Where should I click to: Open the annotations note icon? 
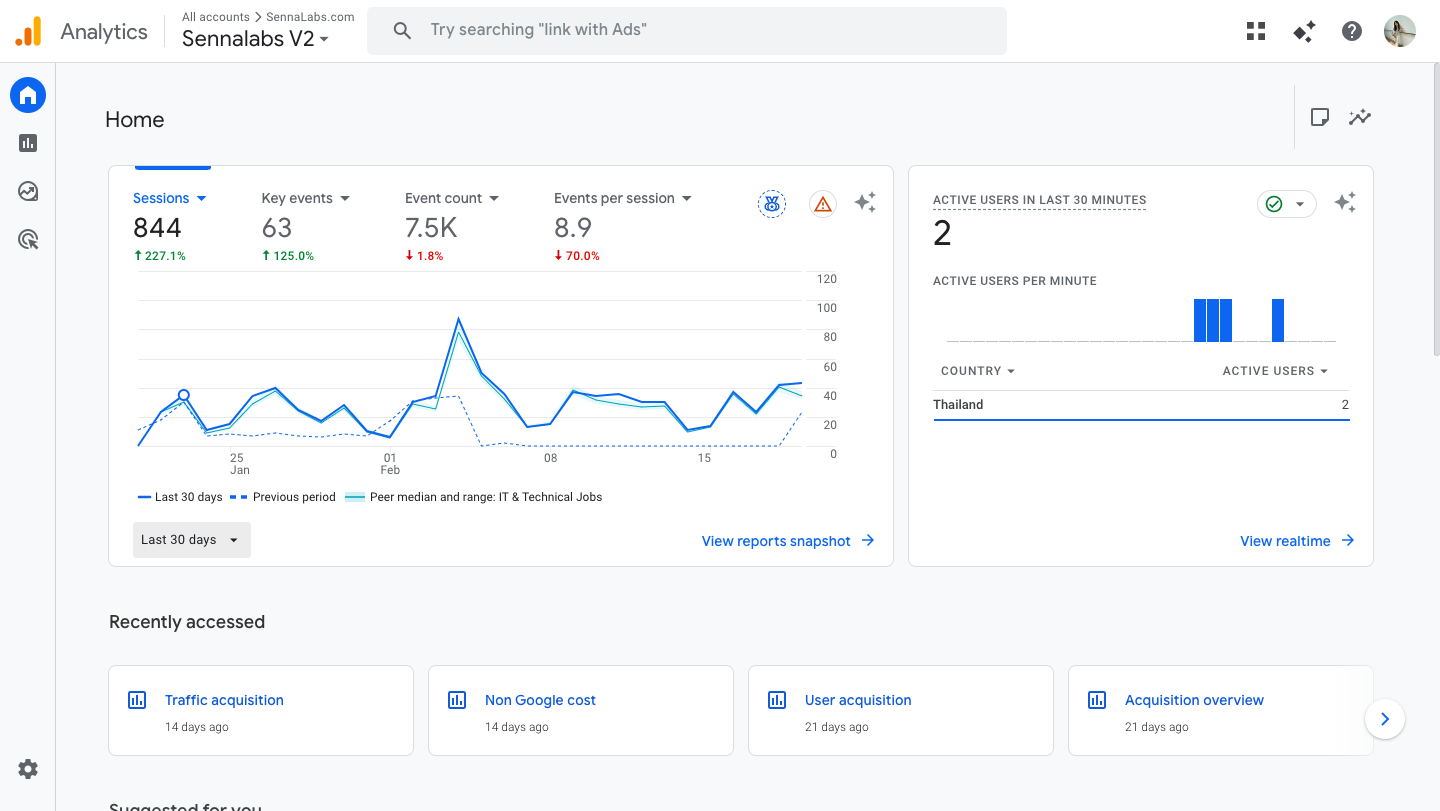click(1320, 118)
